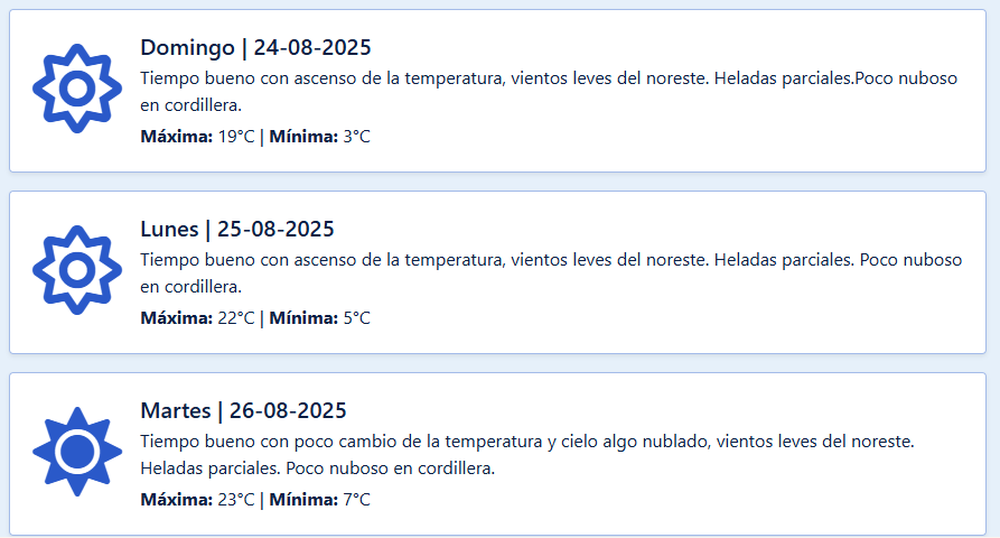Open the Lunes forecast card
The width and height of the screenshot is (1000, 538).
click(x=497, y=272)
